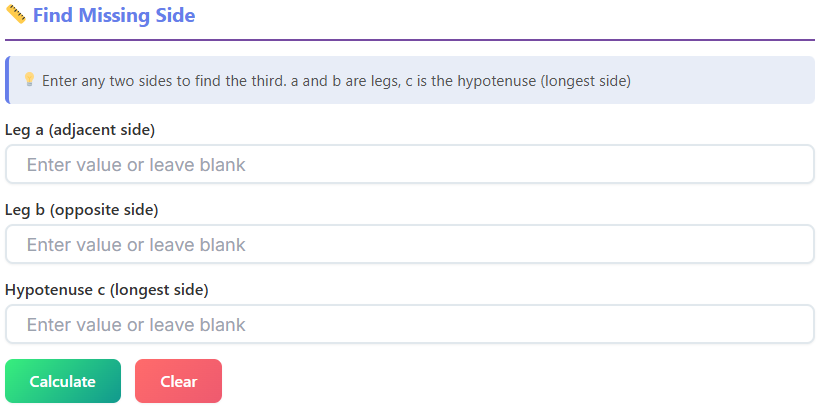Click the "Hypotenuse c (longest side)" label
820x409 pixels.
106,290
